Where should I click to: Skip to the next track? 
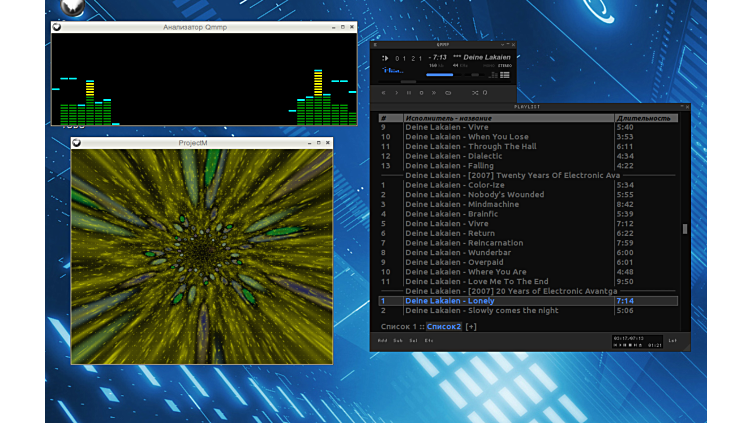434,93
